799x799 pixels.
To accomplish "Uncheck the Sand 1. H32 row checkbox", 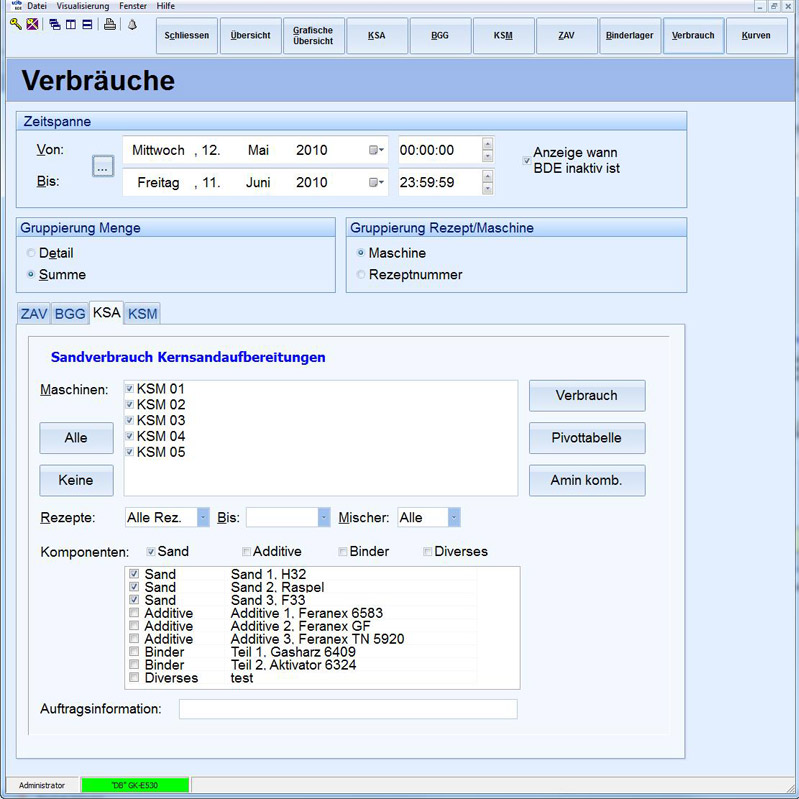I will coord(134,574).
